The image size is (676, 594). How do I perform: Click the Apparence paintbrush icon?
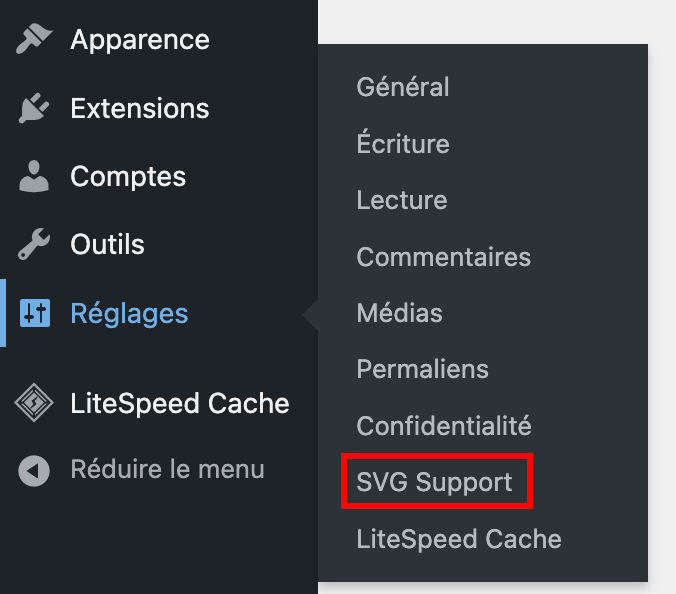35,40
